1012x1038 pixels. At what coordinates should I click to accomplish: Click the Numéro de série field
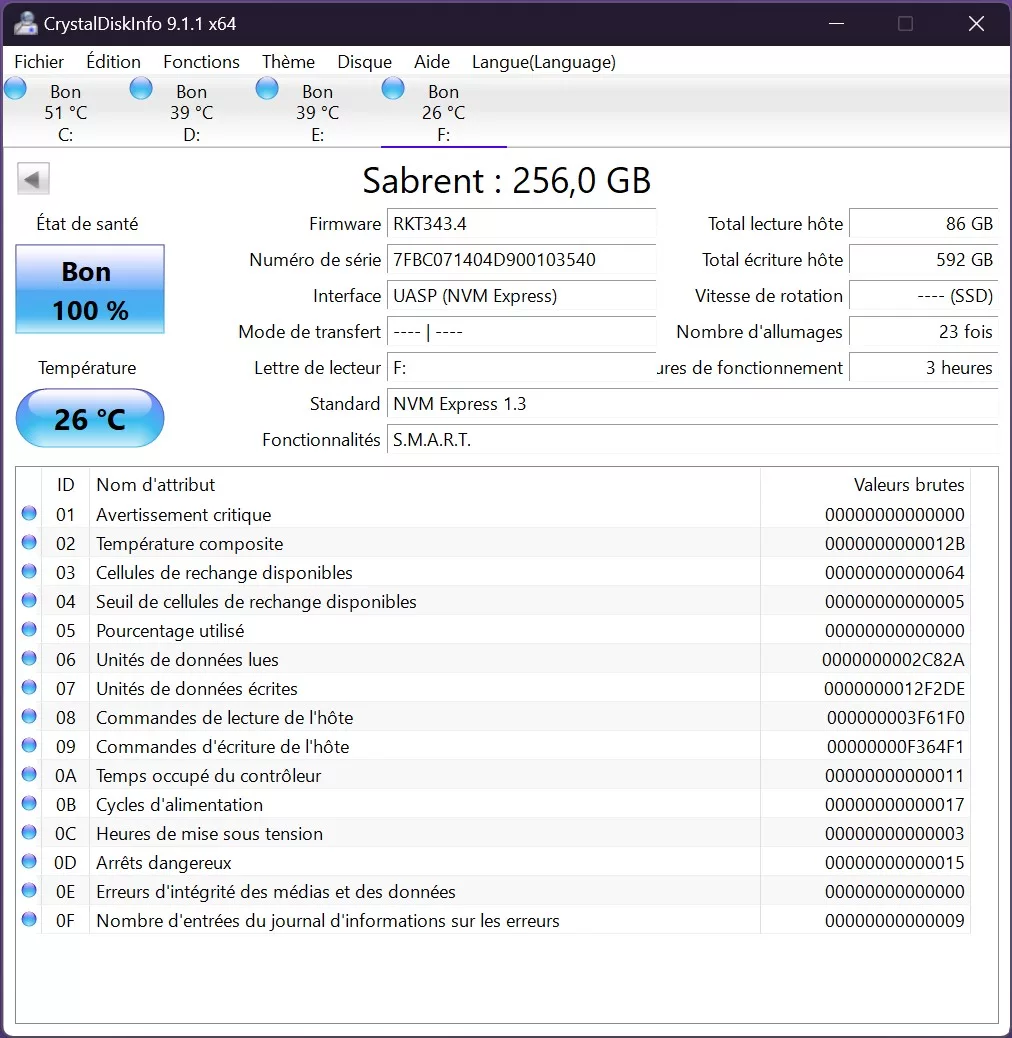(x=521, y=260)
